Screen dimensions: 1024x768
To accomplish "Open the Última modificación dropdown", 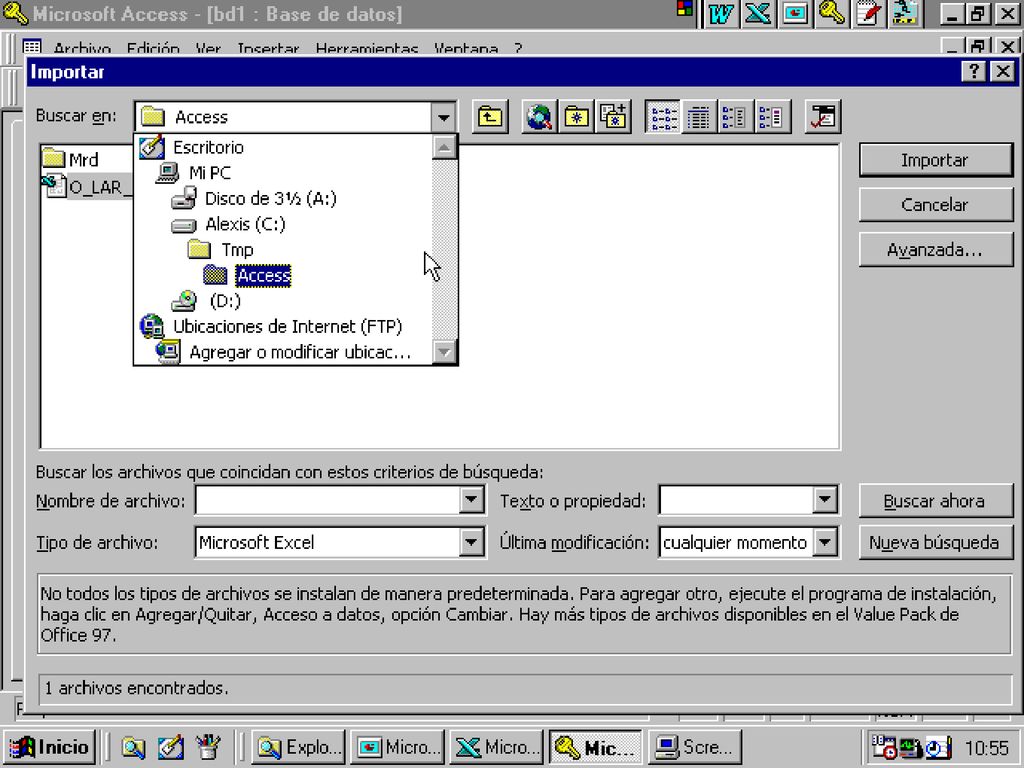I will 825,542.
